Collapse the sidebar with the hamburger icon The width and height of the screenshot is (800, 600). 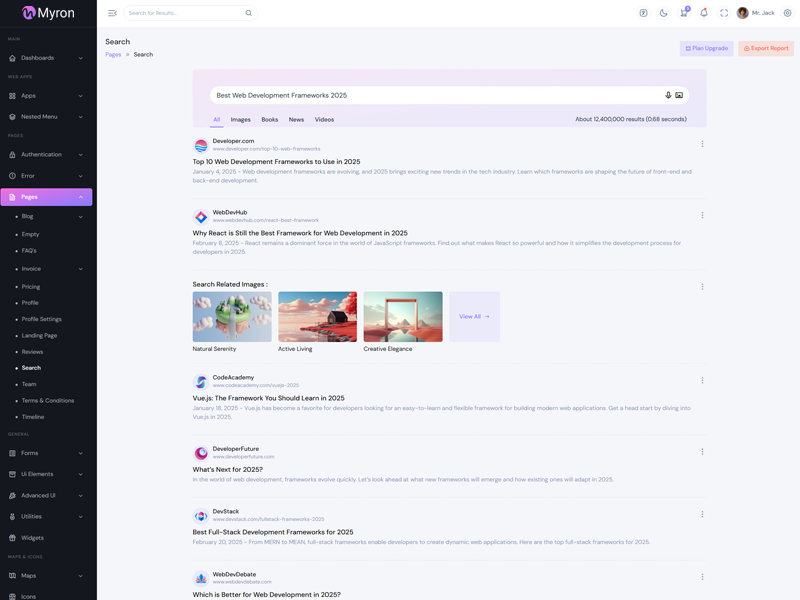[112, 13]
